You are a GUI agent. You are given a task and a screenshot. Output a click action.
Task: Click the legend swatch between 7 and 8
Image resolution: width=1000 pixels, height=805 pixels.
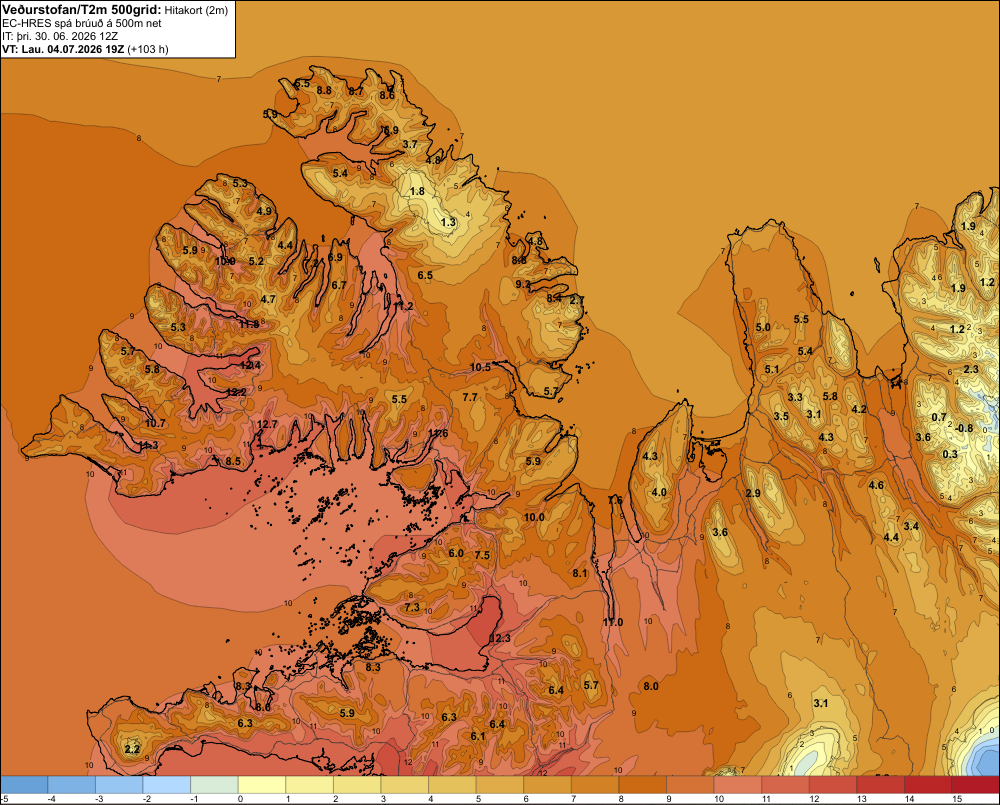(x=594, y=785)
